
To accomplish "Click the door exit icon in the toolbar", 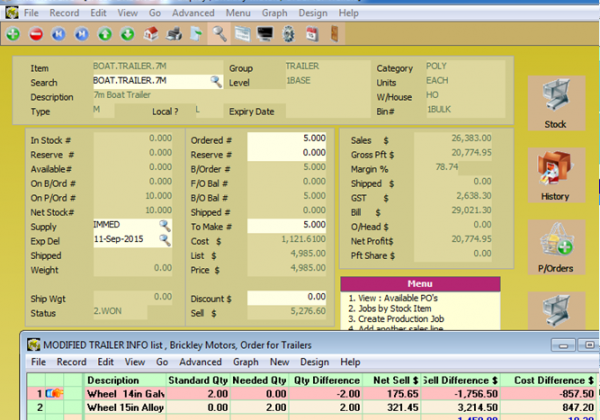I will pyautogui.click(x=334, y=34).
